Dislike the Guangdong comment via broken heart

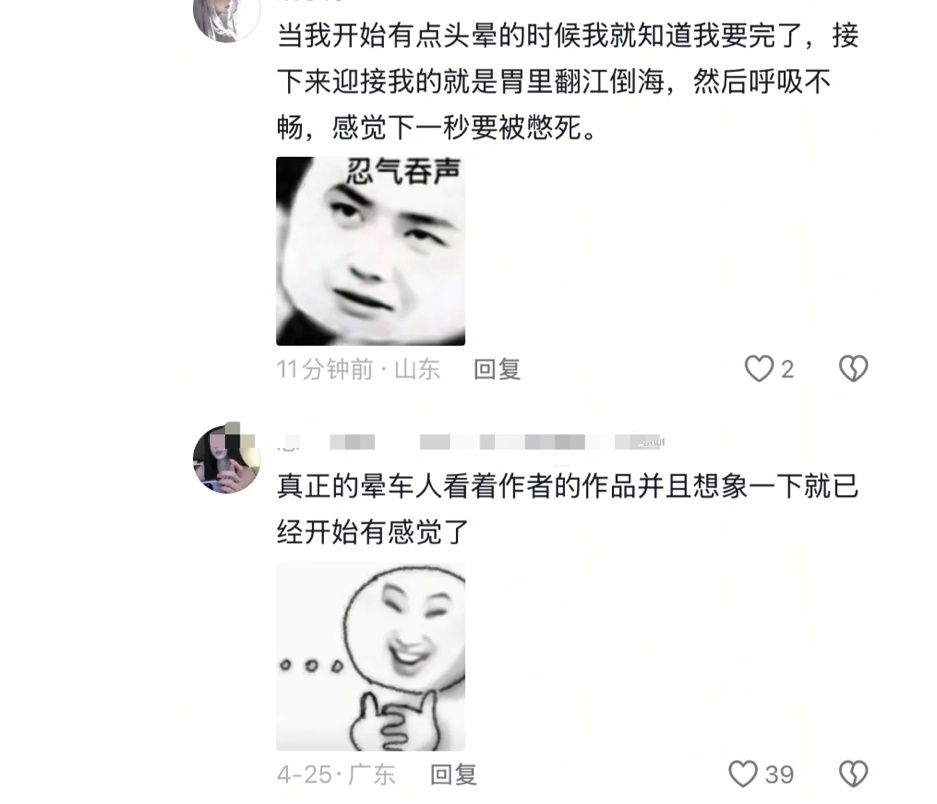[853, 774]
